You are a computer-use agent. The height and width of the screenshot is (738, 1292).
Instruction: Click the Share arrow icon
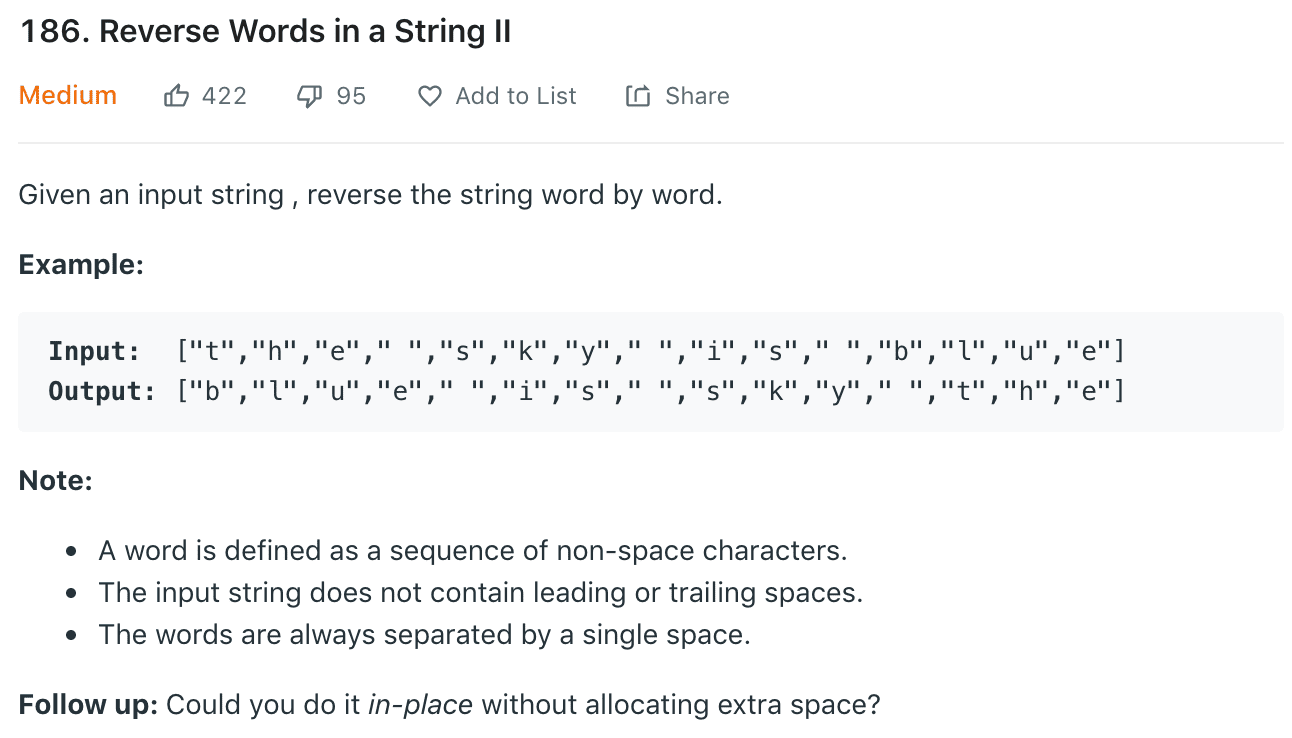click(637, 96)
